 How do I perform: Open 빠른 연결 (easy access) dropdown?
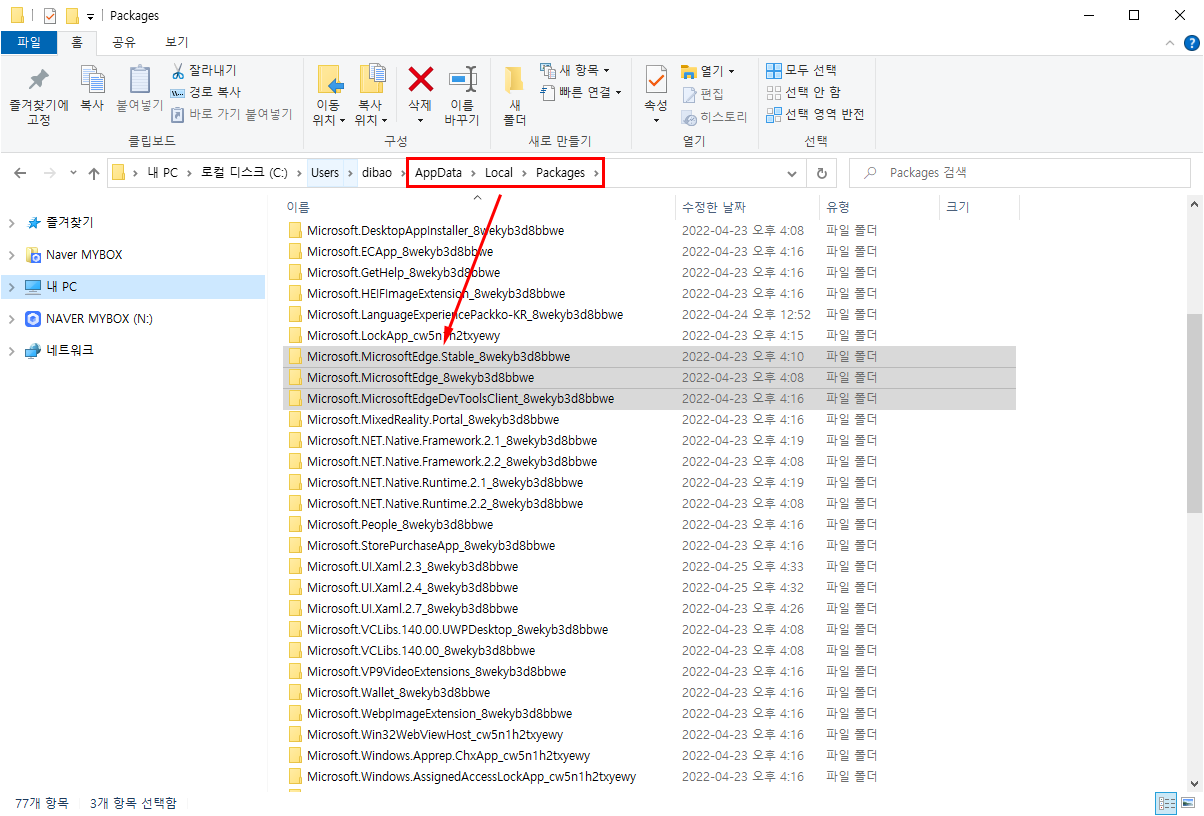[x=581, y=92]
